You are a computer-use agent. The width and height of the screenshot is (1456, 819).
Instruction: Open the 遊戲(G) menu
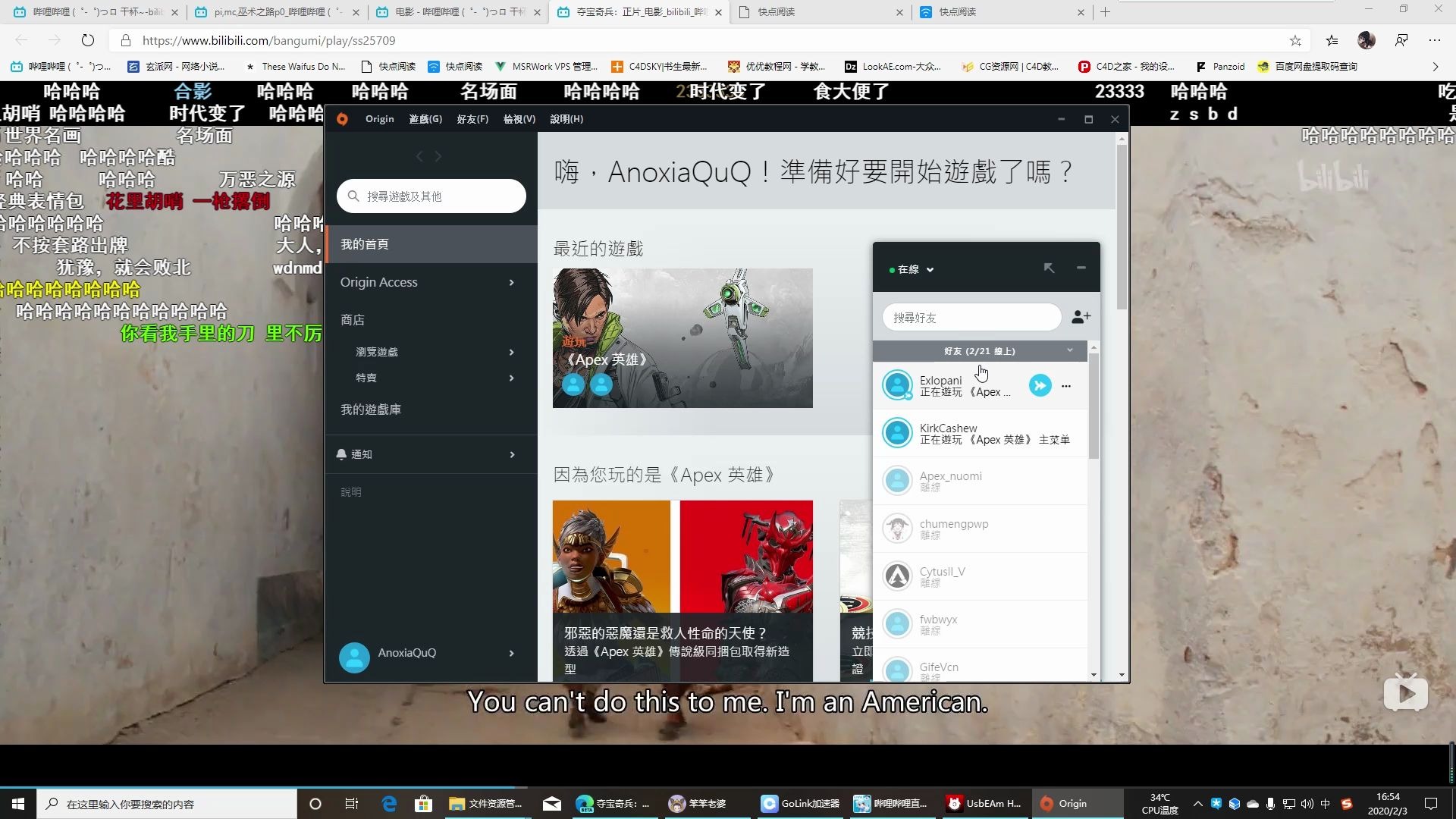pyautogui.click(x=425, y=119)
